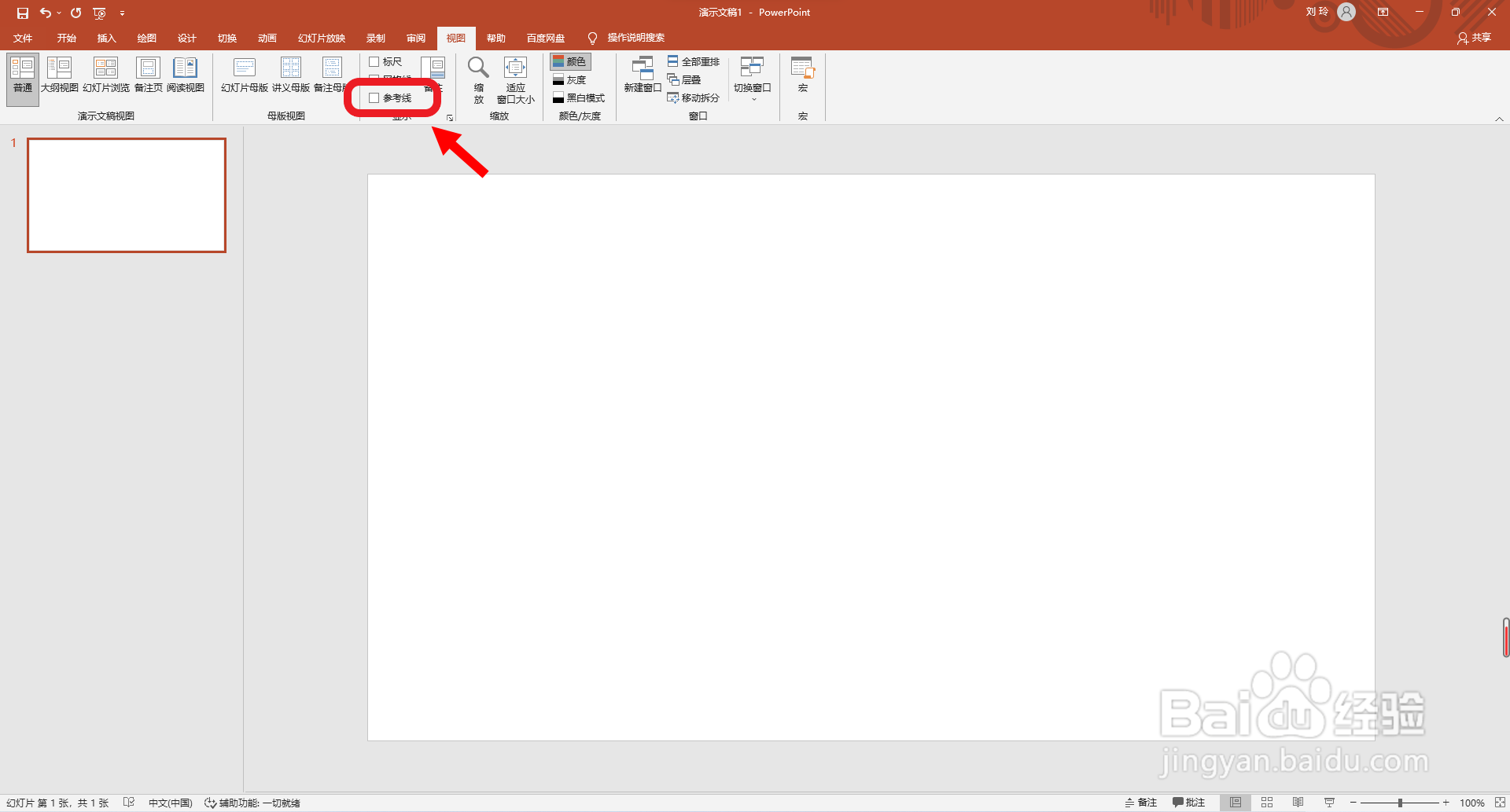
Task: Open the Customize Quick Access Toolbar arrow
Action: 122,13
